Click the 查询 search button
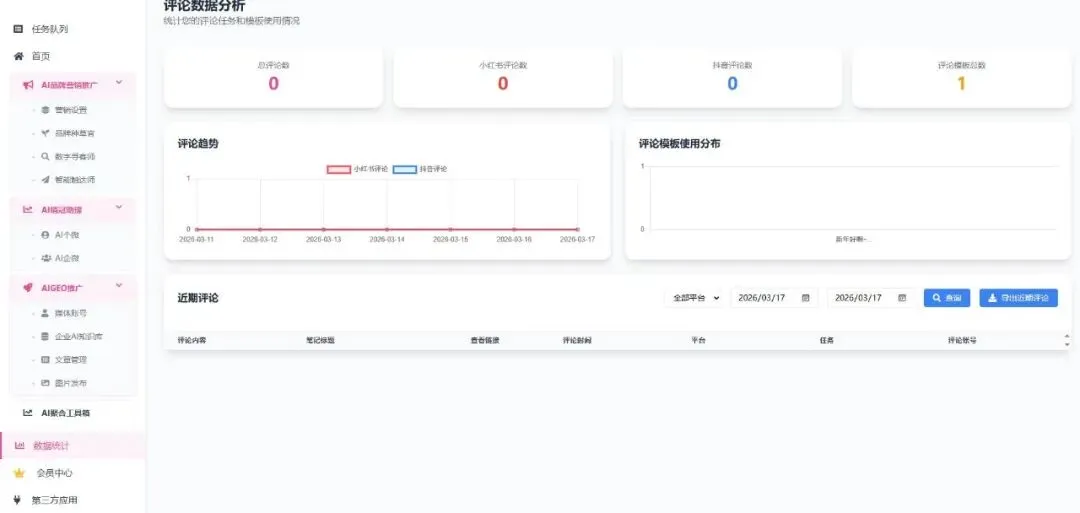 point(947,298)
